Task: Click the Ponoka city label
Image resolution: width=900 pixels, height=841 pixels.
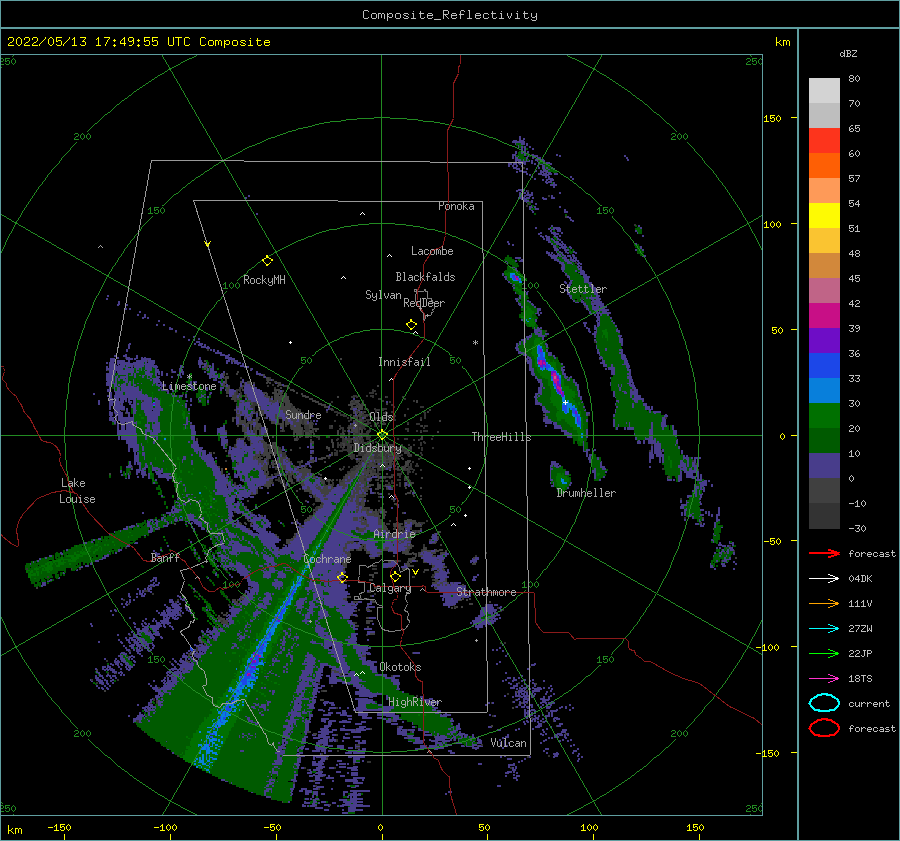Action: click(x=456, y=206)
